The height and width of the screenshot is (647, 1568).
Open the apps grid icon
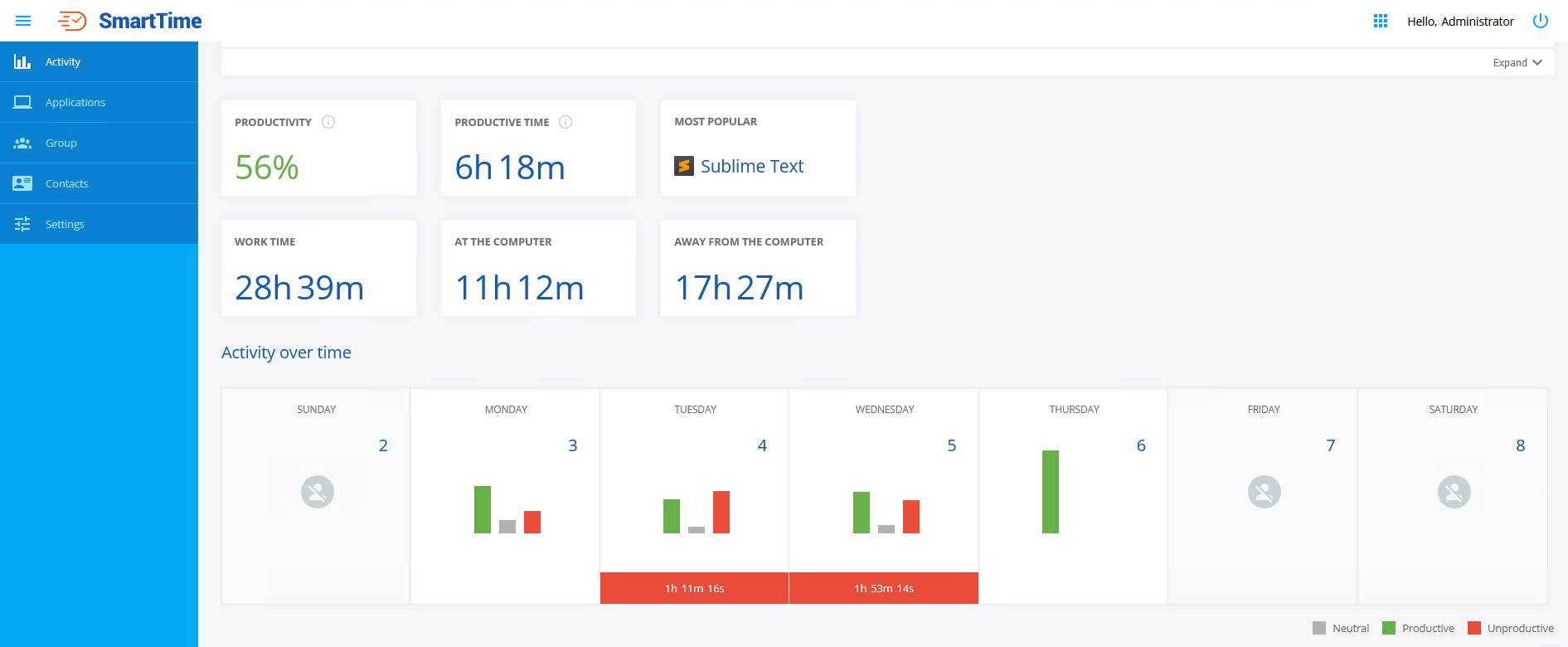pyautogui.click(x=1381, y=21)
